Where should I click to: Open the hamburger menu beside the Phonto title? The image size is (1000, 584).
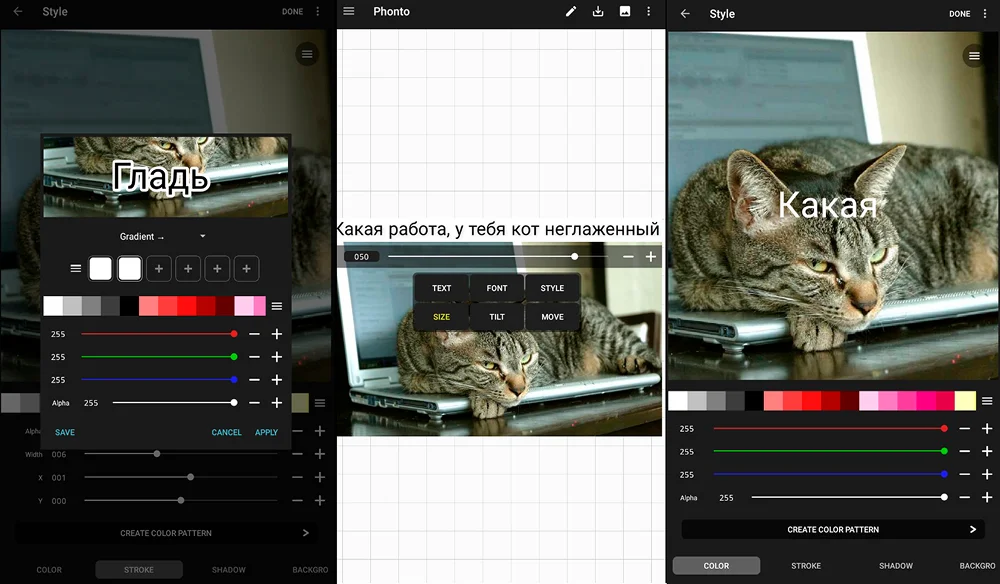click(x=349, y=12)
